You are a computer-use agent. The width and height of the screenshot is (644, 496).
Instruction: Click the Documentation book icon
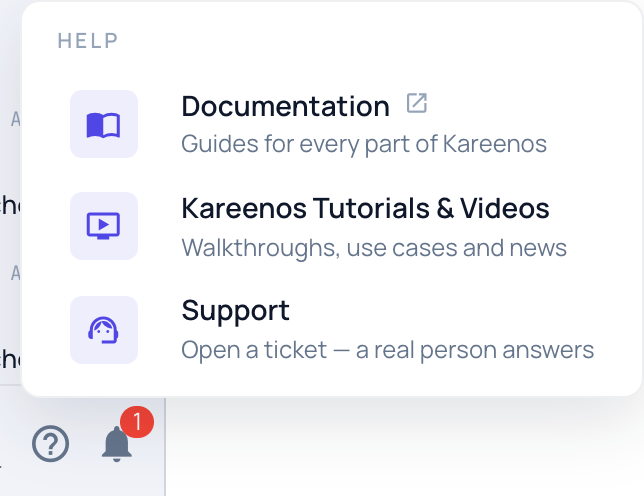click(x=104, y=124)
